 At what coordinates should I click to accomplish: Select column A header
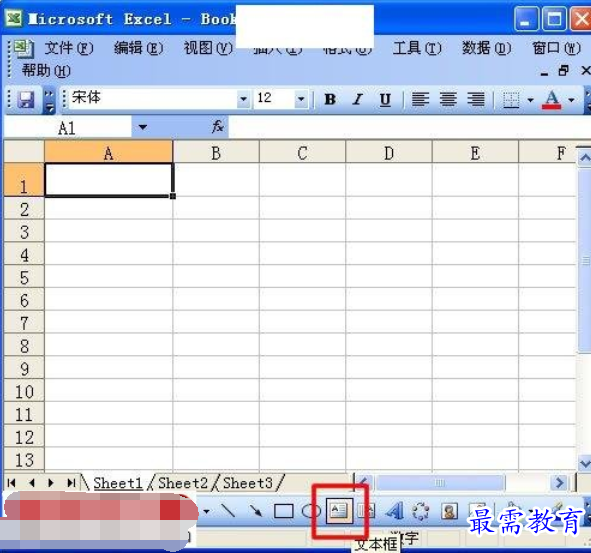(109, 152)
